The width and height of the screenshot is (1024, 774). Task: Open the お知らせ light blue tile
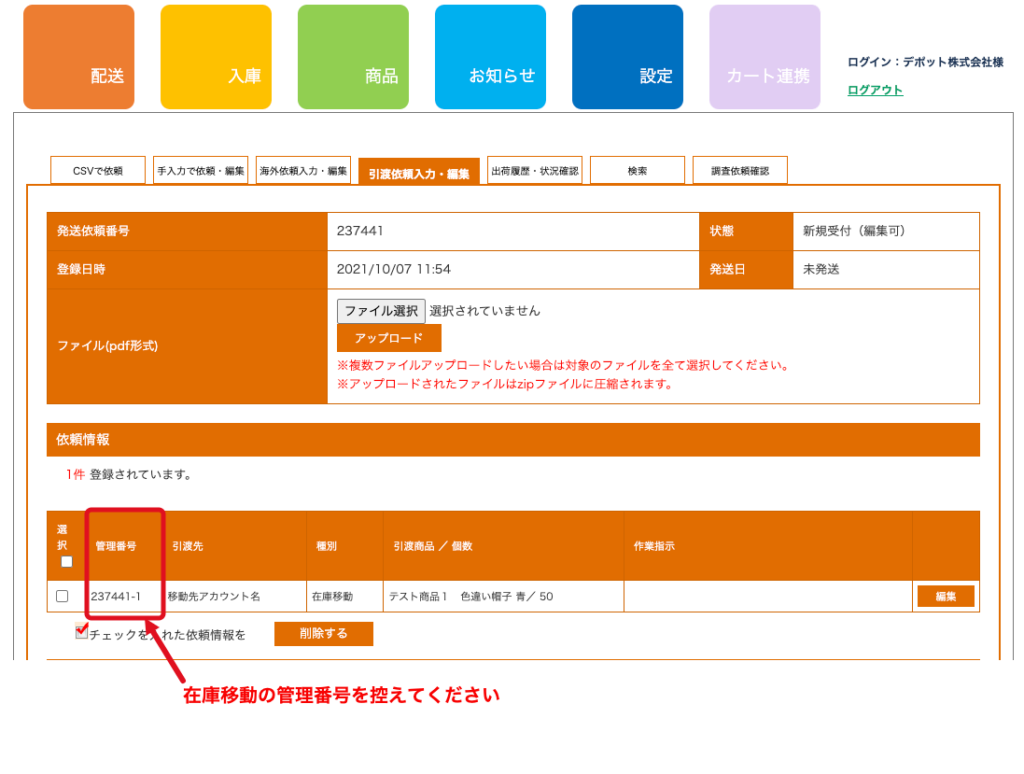[490, 57]
